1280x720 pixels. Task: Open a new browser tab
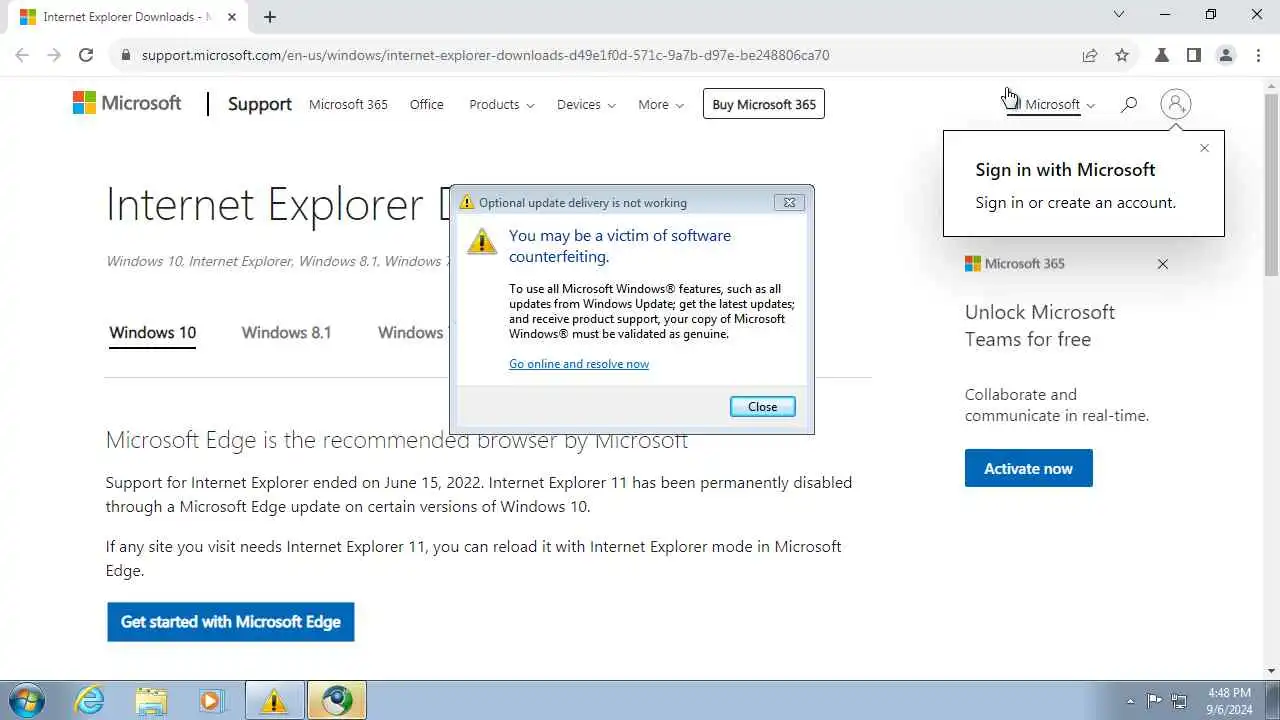pyautogui.click(x=270, y=17)
